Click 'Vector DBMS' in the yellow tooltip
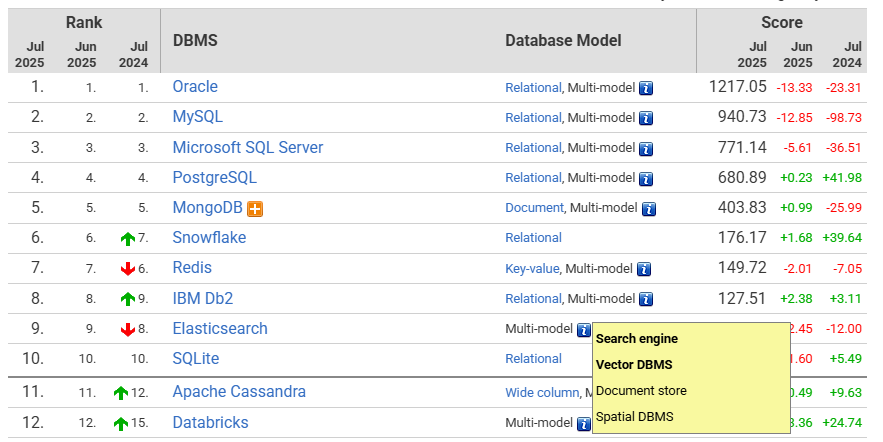This screenshot has width=883, height=442. [x=634, y=365]
